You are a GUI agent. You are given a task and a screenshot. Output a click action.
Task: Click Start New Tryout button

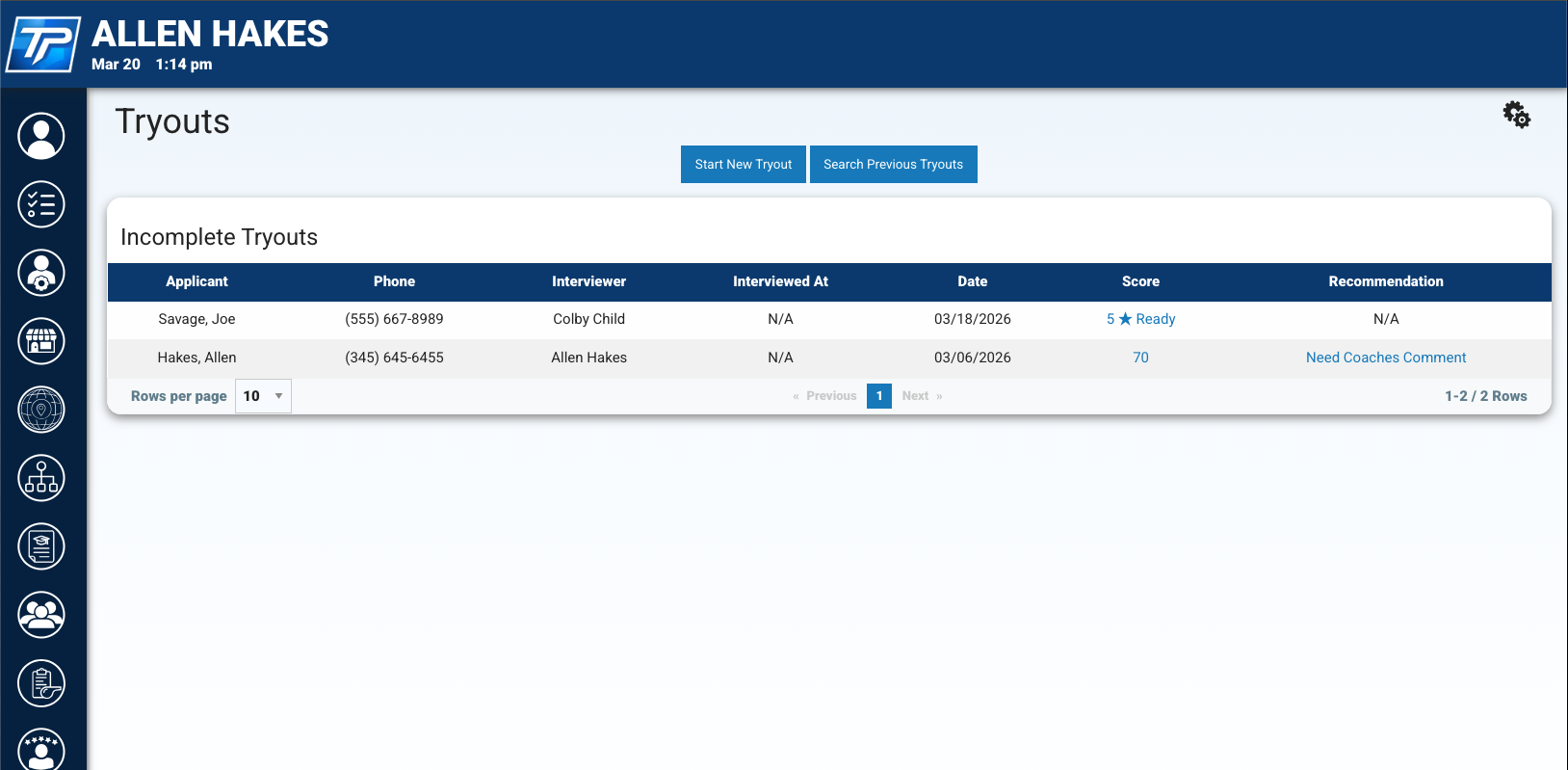click(744, 164)
